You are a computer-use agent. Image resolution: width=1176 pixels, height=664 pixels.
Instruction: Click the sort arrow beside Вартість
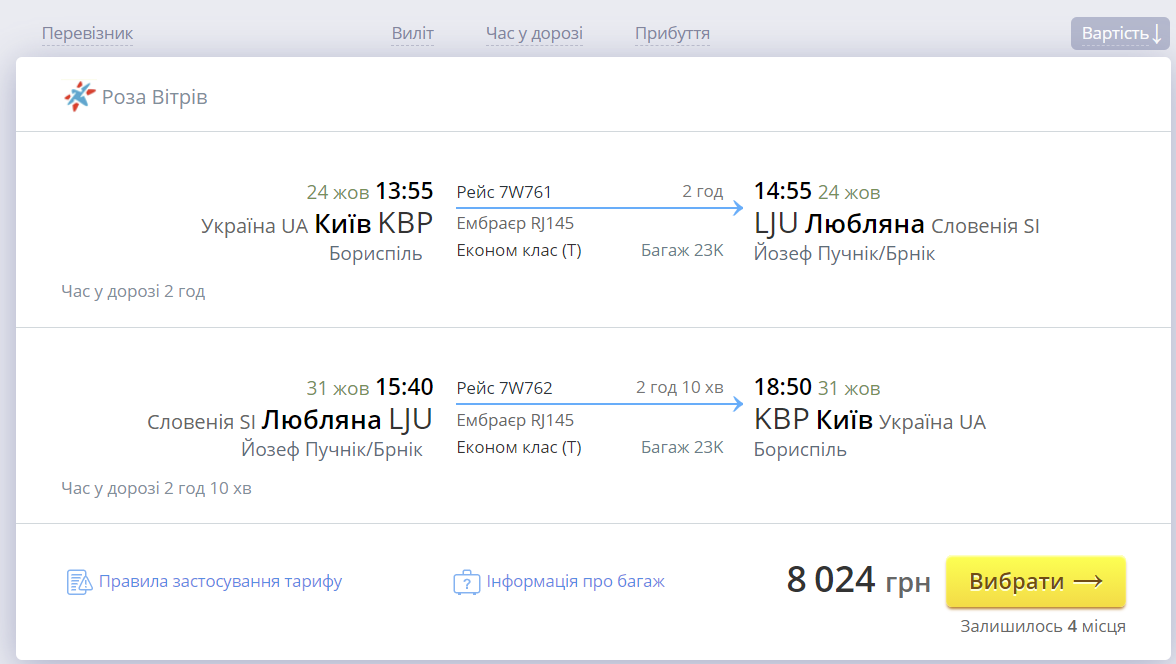[x=1157, y=34]
